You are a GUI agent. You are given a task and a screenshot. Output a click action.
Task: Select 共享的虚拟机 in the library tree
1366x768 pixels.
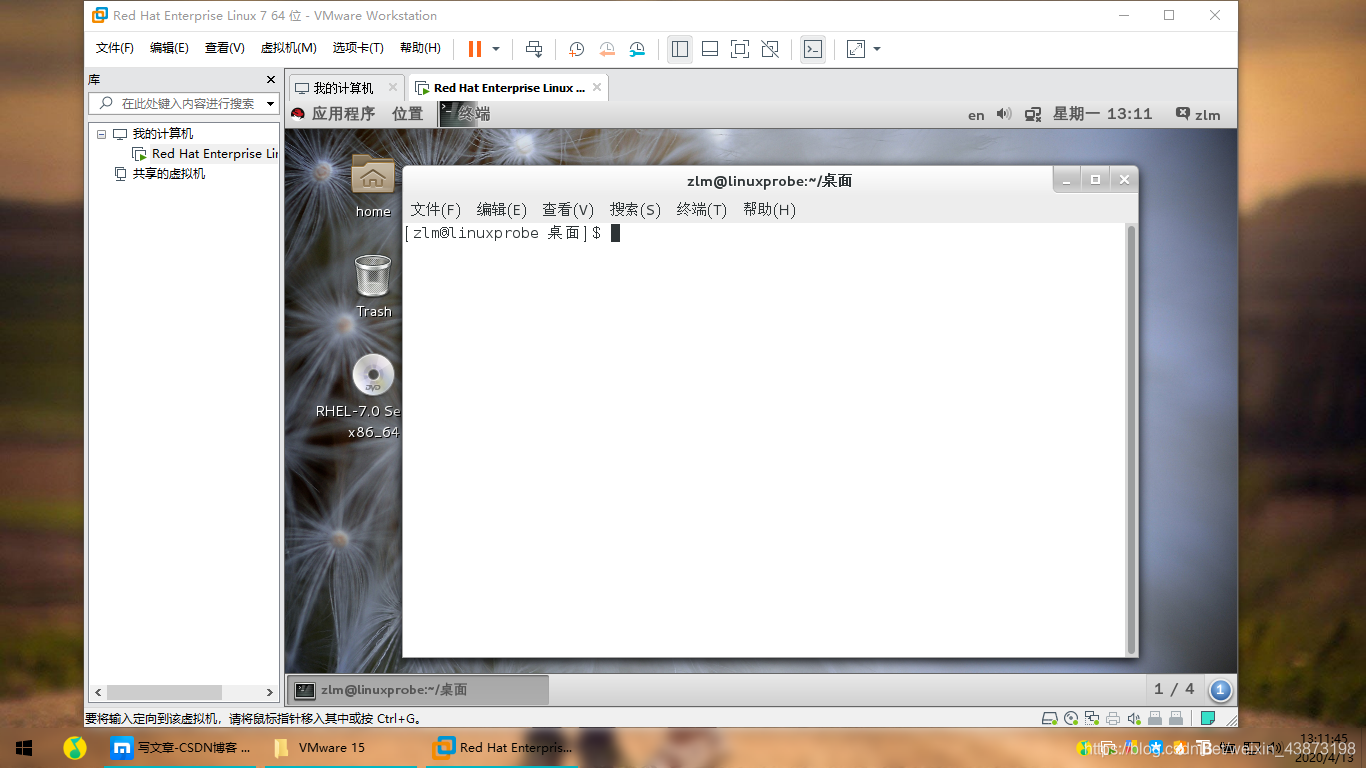point(169,174)
